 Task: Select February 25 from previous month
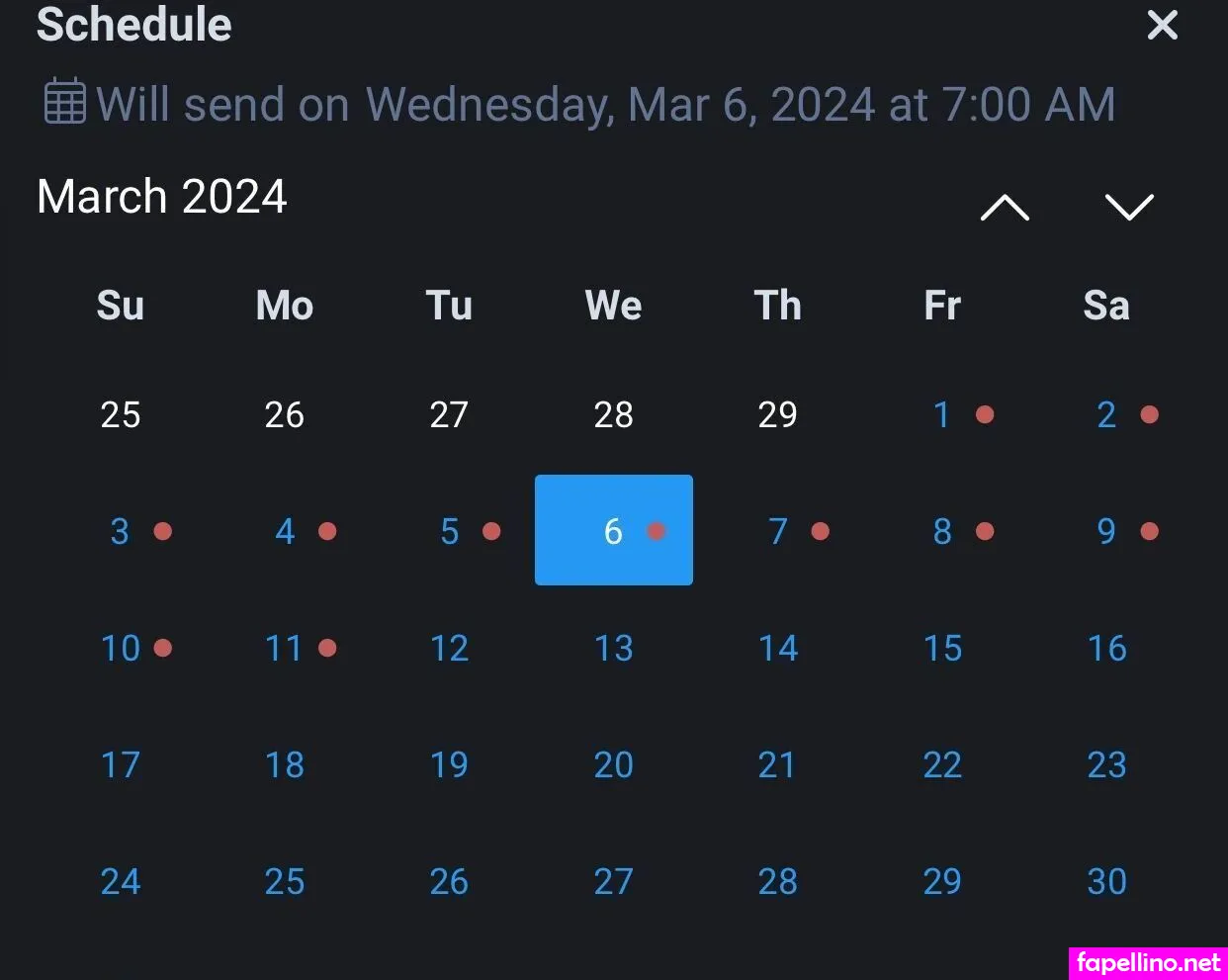tap(121, 414)
